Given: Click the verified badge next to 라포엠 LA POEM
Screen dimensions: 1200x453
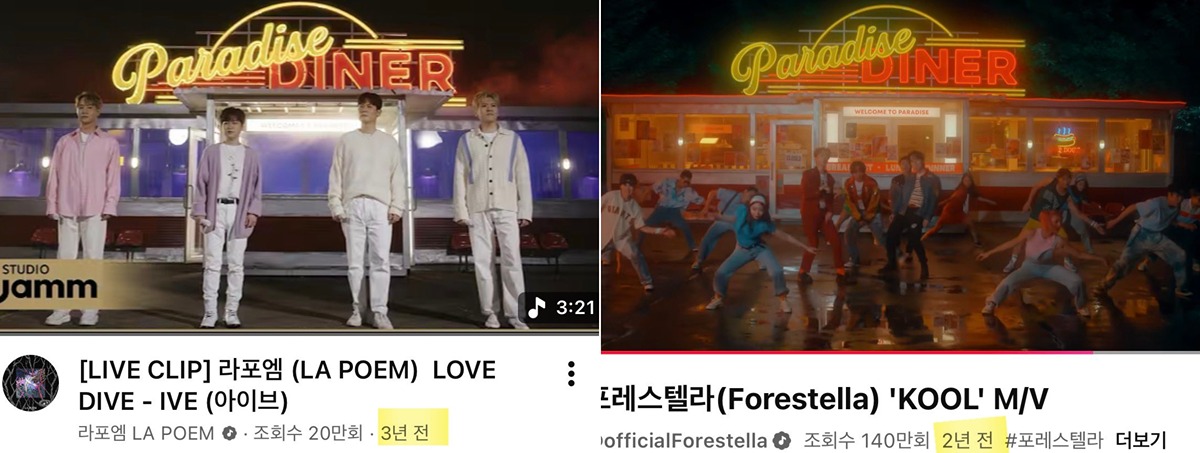Looking at the screenshot, I should [x=229, y=433].
